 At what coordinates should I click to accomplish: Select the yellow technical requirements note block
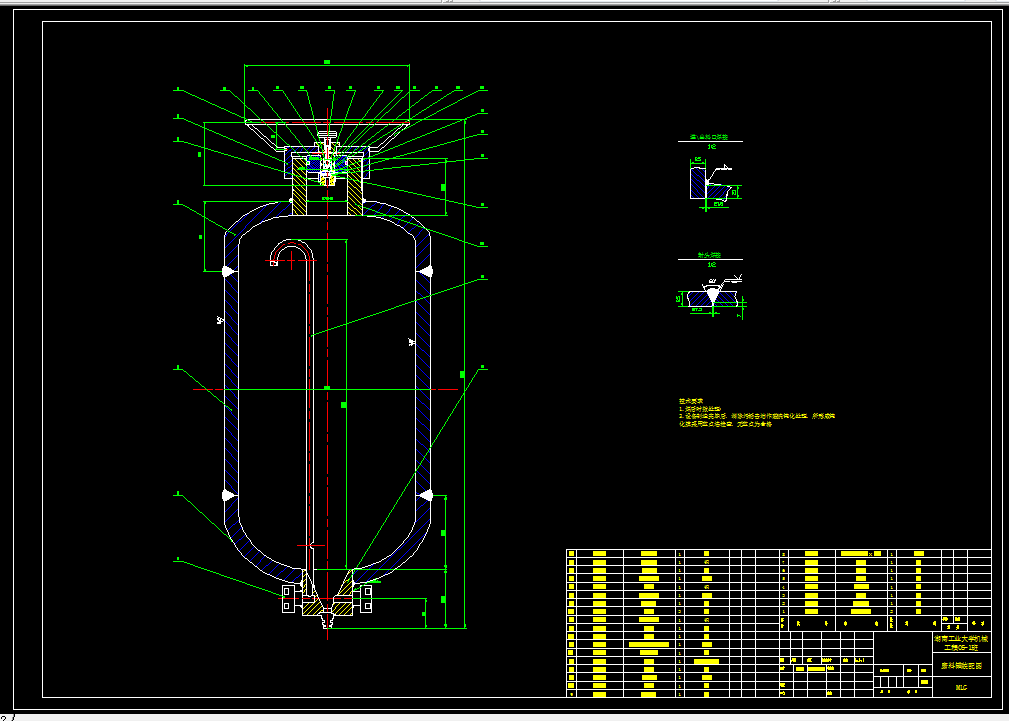[756, 412]
